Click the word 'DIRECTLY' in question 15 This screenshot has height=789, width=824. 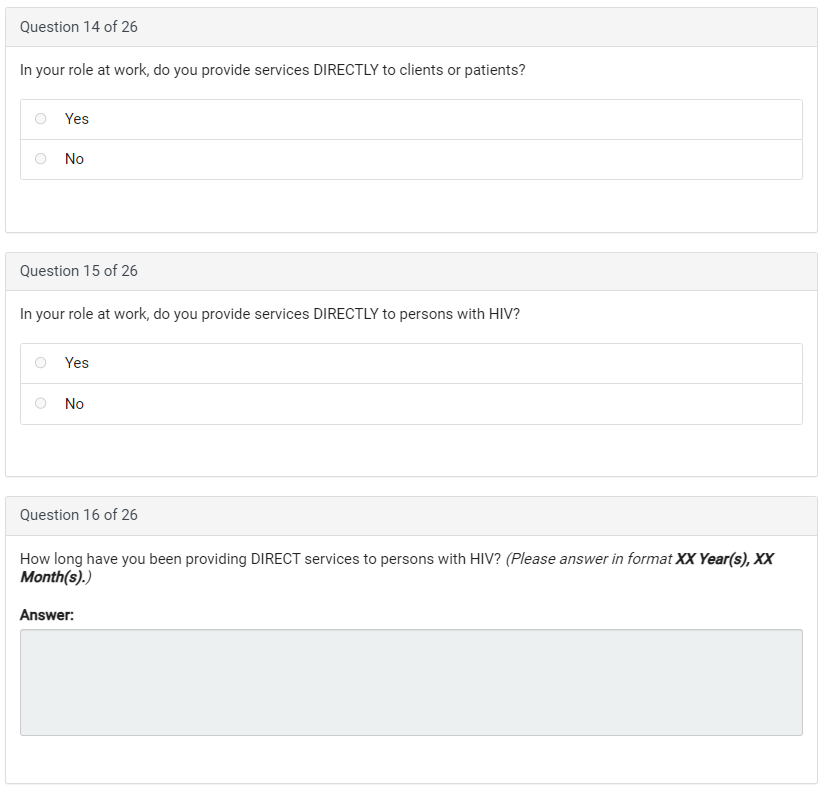point(346,314)
